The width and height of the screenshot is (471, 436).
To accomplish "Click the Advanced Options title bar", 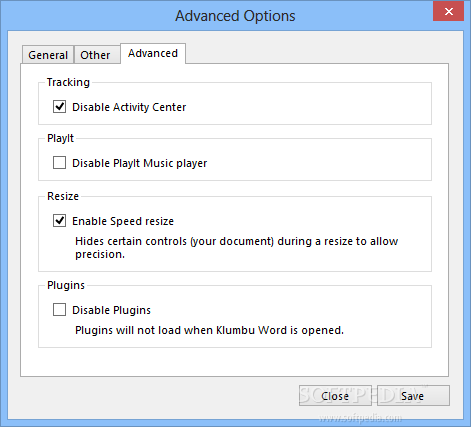I will click(x=235, y=16).
